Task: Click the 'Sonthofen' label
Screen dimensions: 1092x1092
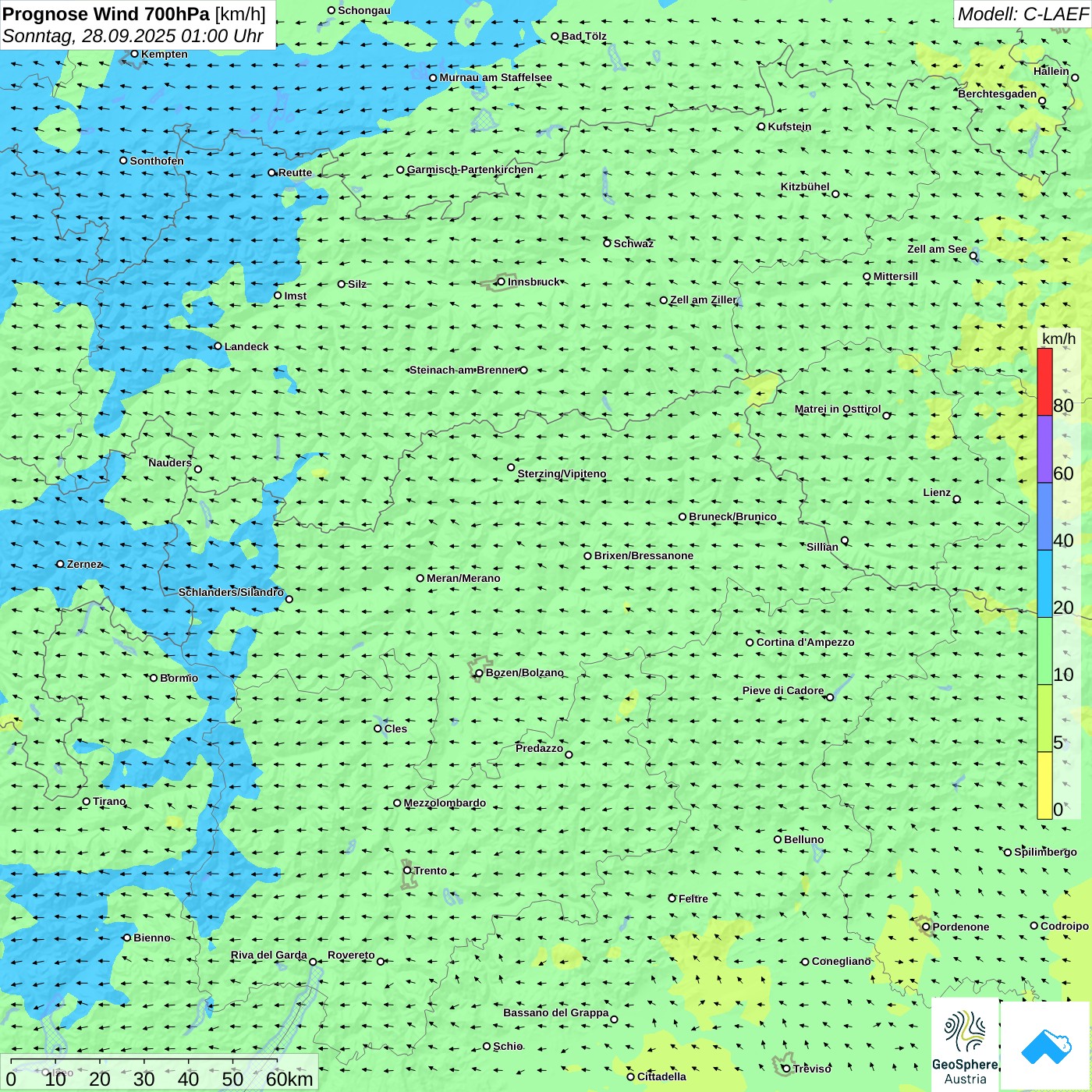Action: 157,161
